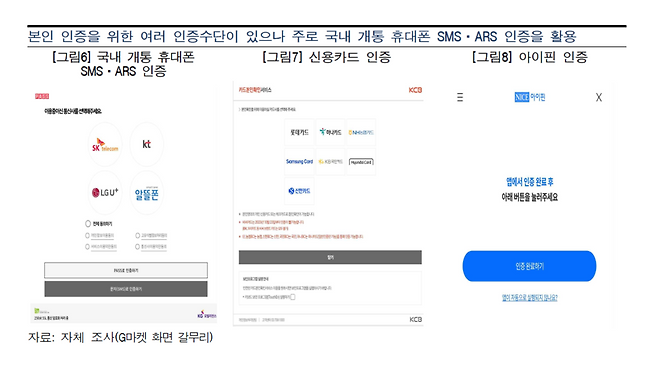Click the blue 인증 완료하기 button

click(530, 266)
